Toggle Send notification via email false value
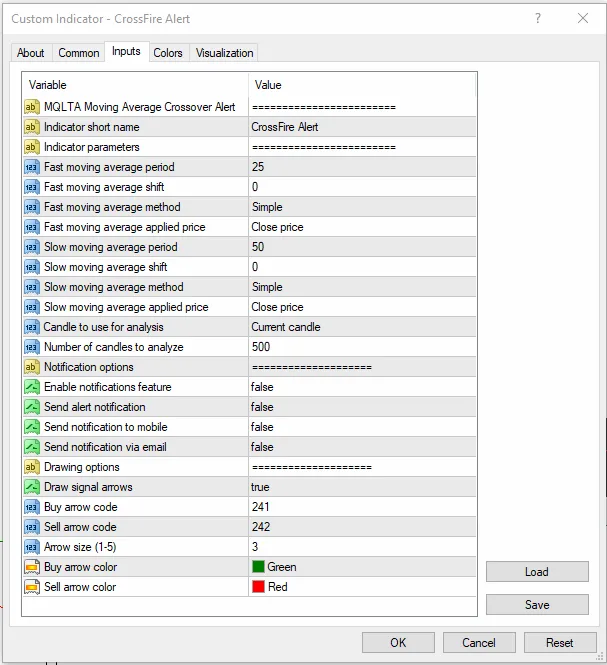The image size is (607, 665). [x=362, y=447]
